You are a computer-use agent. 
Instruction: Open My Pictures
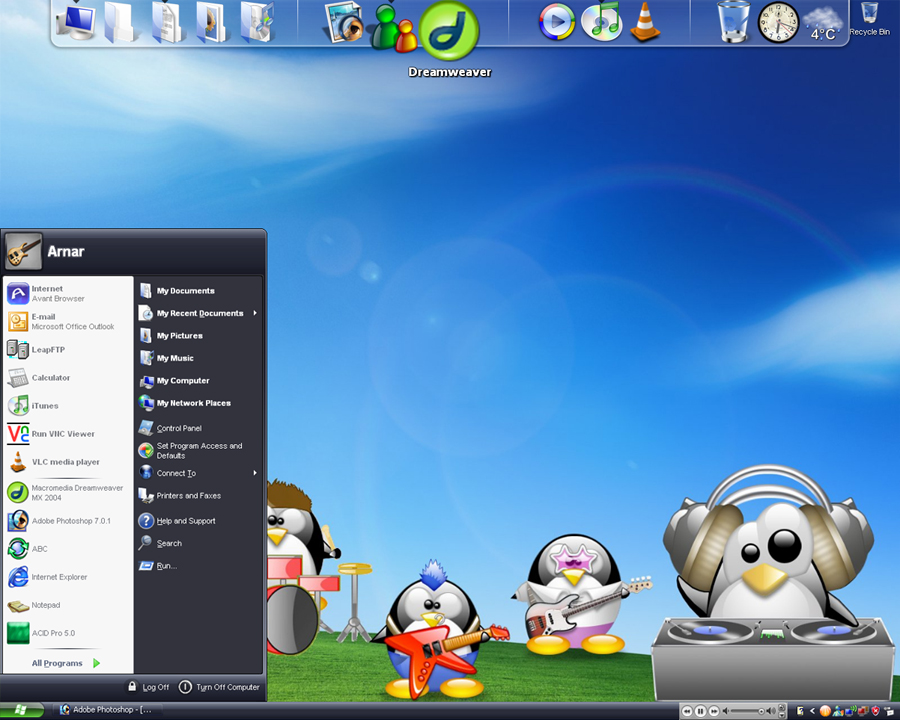click(198, 335)
